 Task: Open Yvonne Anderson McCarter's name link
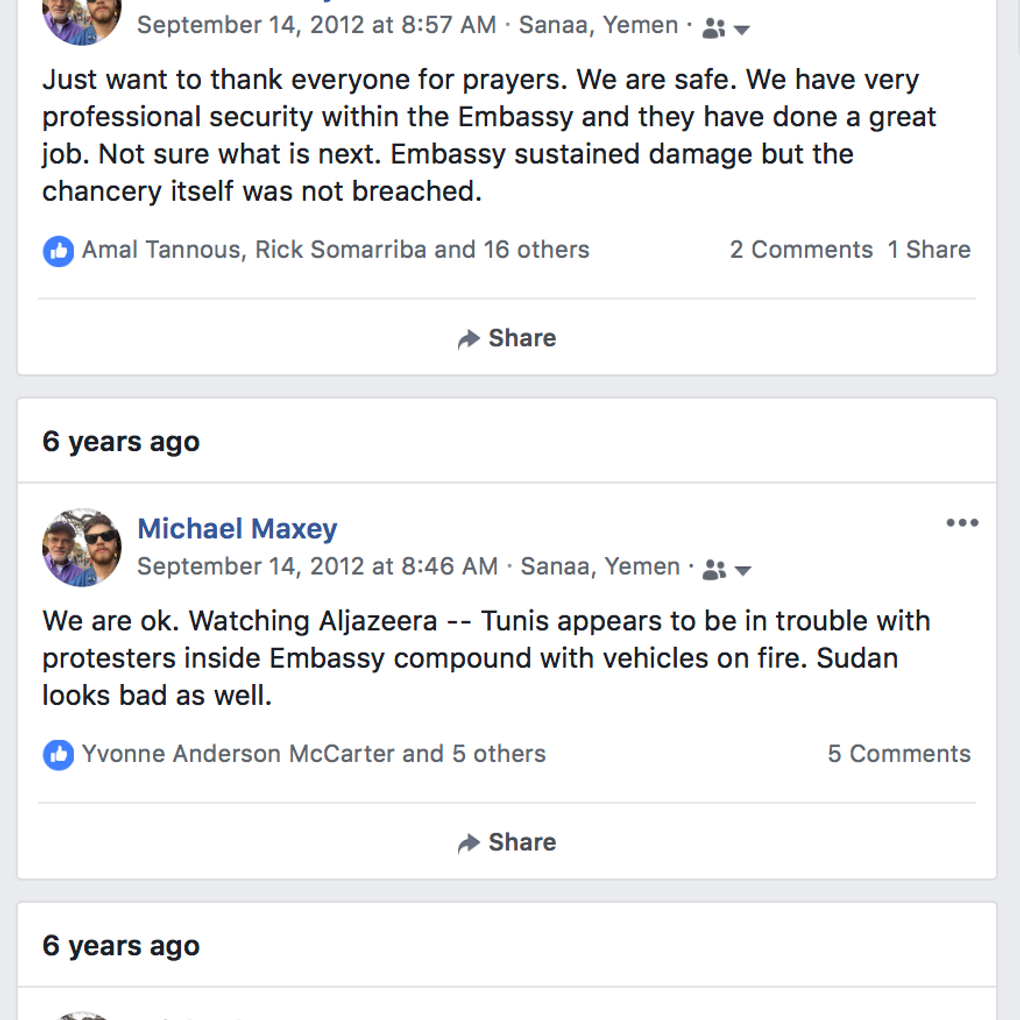click(x=238, y=754)
